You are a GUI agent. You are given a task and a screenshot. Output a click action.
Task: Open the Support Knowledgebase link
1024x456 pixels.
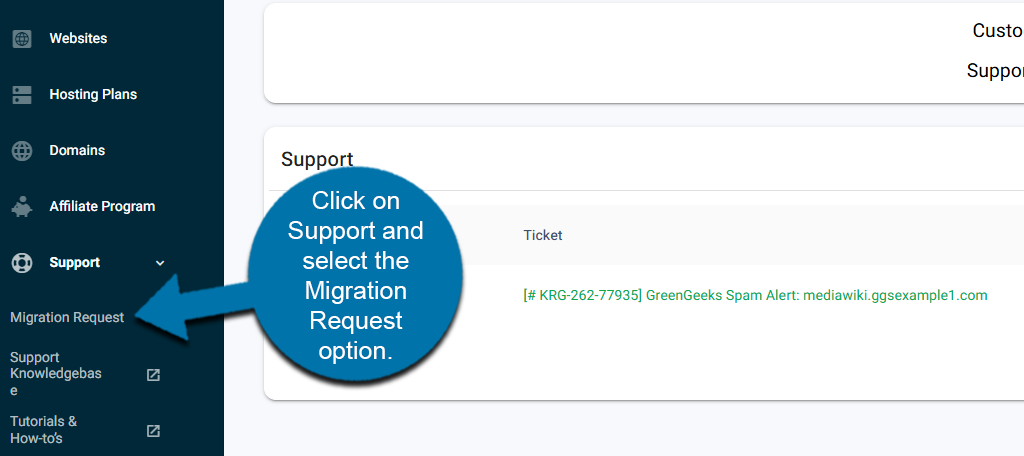(58, 374)
